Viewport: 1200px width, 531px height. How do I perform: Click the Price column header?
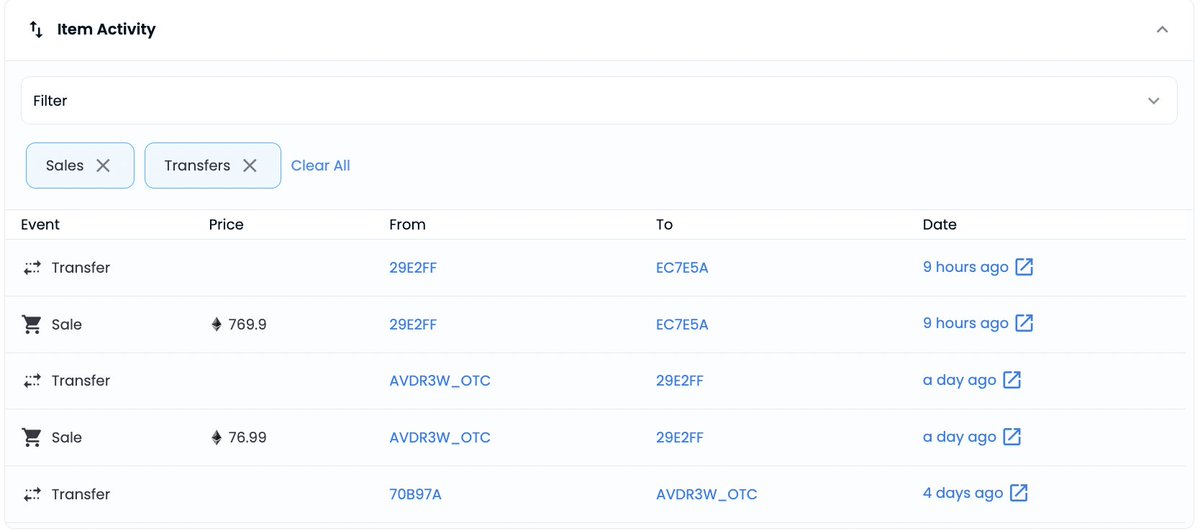pos(227,225)
